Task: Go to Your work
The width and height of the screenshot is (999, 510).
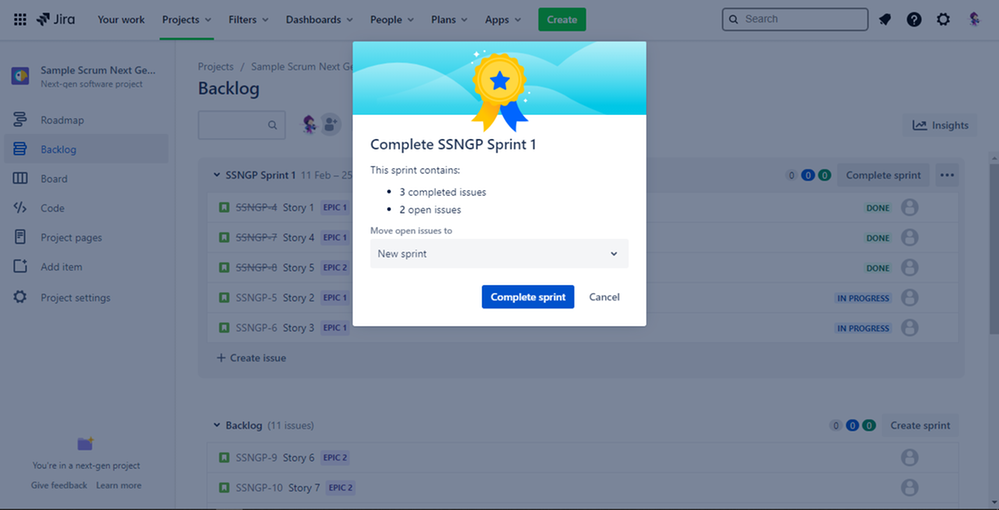Action: [x=121, y=20]
